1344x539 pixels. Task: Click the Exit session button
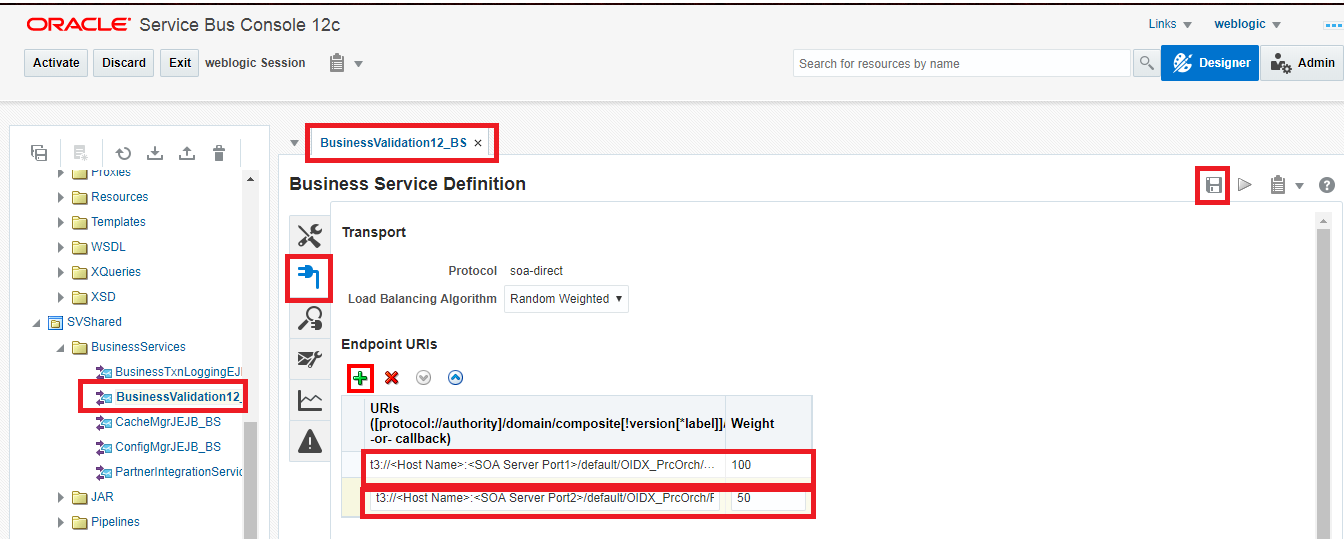[180, 62]
